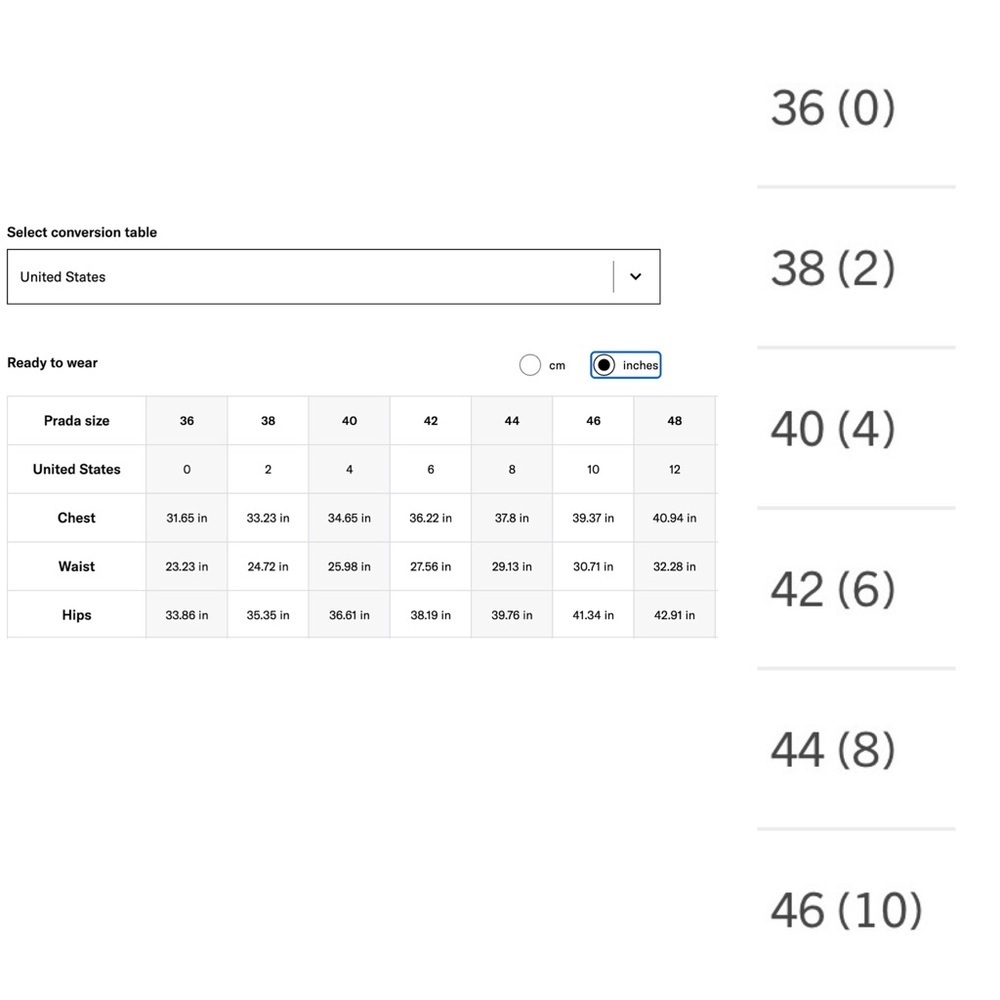Click the Prada size header cell
This screenshot has width=1000, height=1000.
77,421
